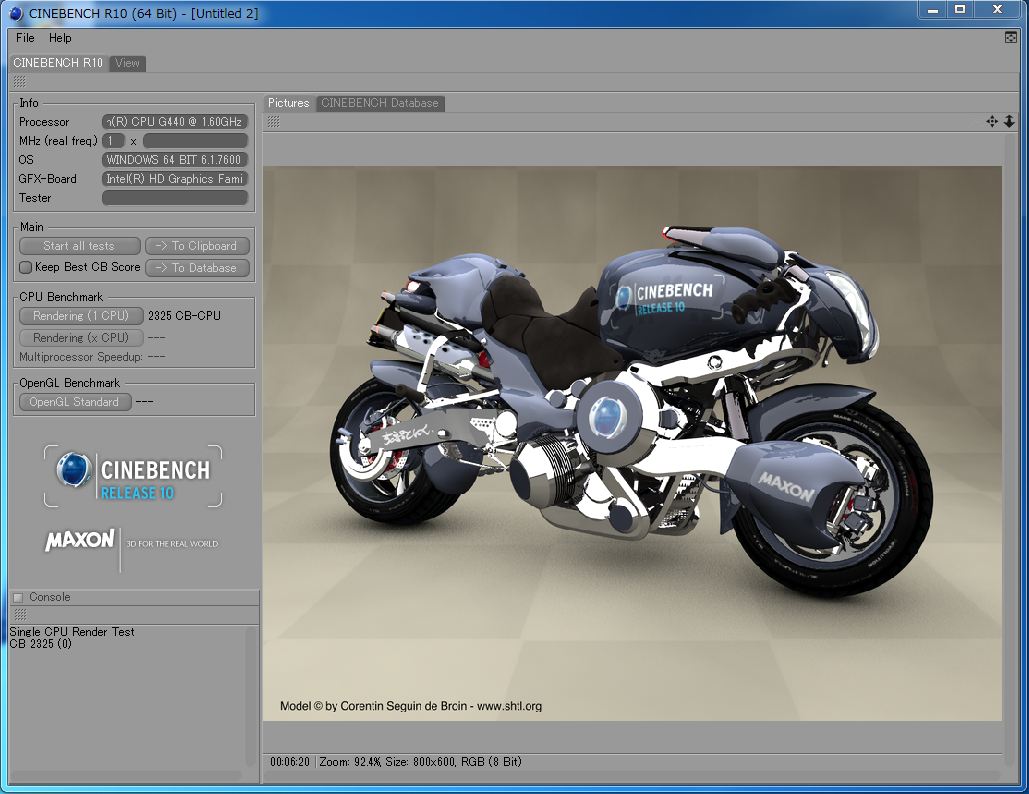Image resolution: width=1029 pixels, height=794 pixels.
Task: Toggle the Console panel checkbox
Action: (x=17, y=597)
